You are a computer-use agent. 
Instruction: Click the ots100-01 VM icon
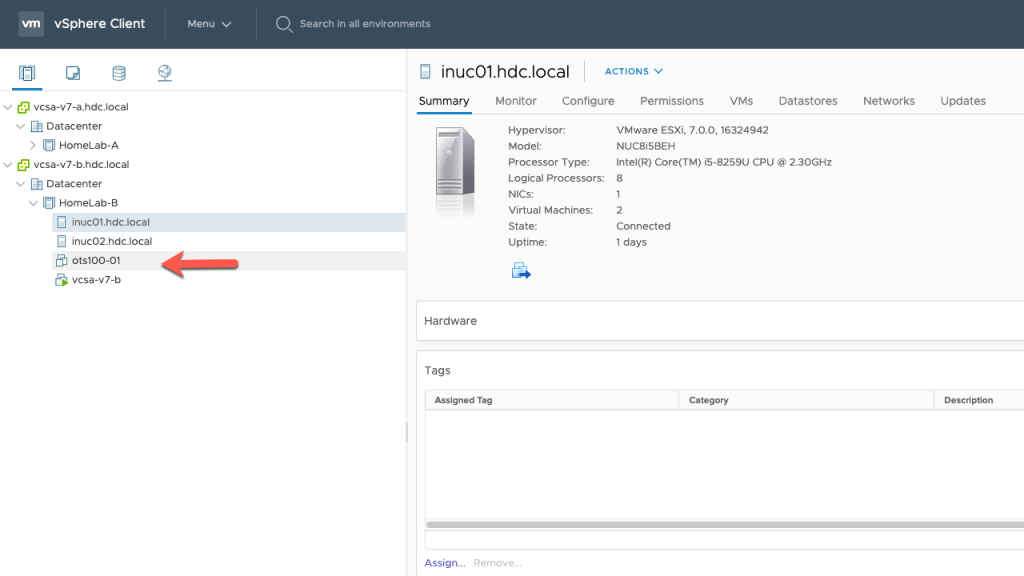pyautogui.click(x=61, y=261)
